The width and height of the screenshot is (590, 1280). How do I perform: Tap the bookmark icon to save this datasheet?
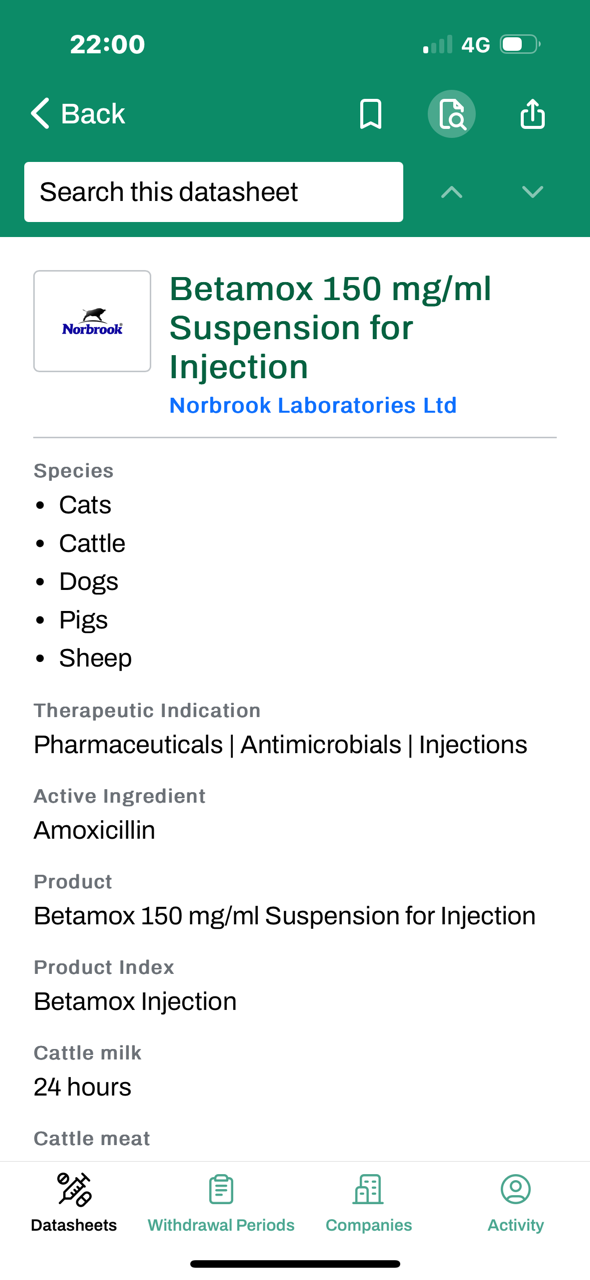(x=371, y=113)
